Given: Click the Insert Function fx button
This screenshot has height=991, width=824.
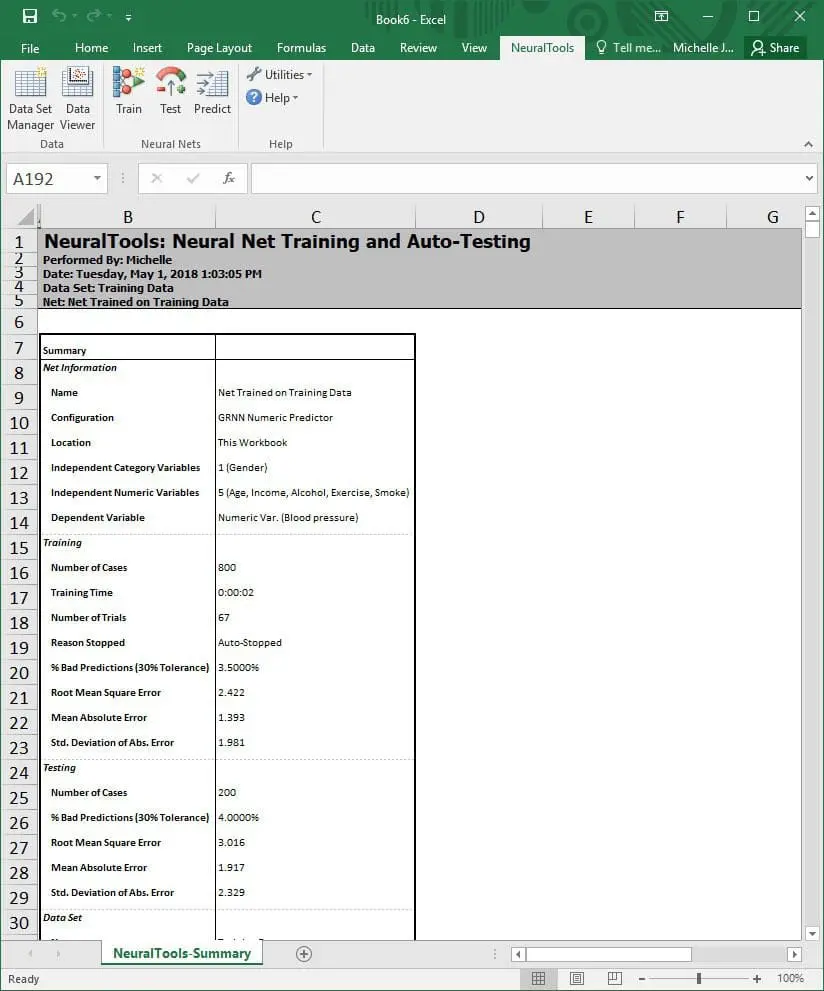Looking at the screenshot, I should pos(229,179).
